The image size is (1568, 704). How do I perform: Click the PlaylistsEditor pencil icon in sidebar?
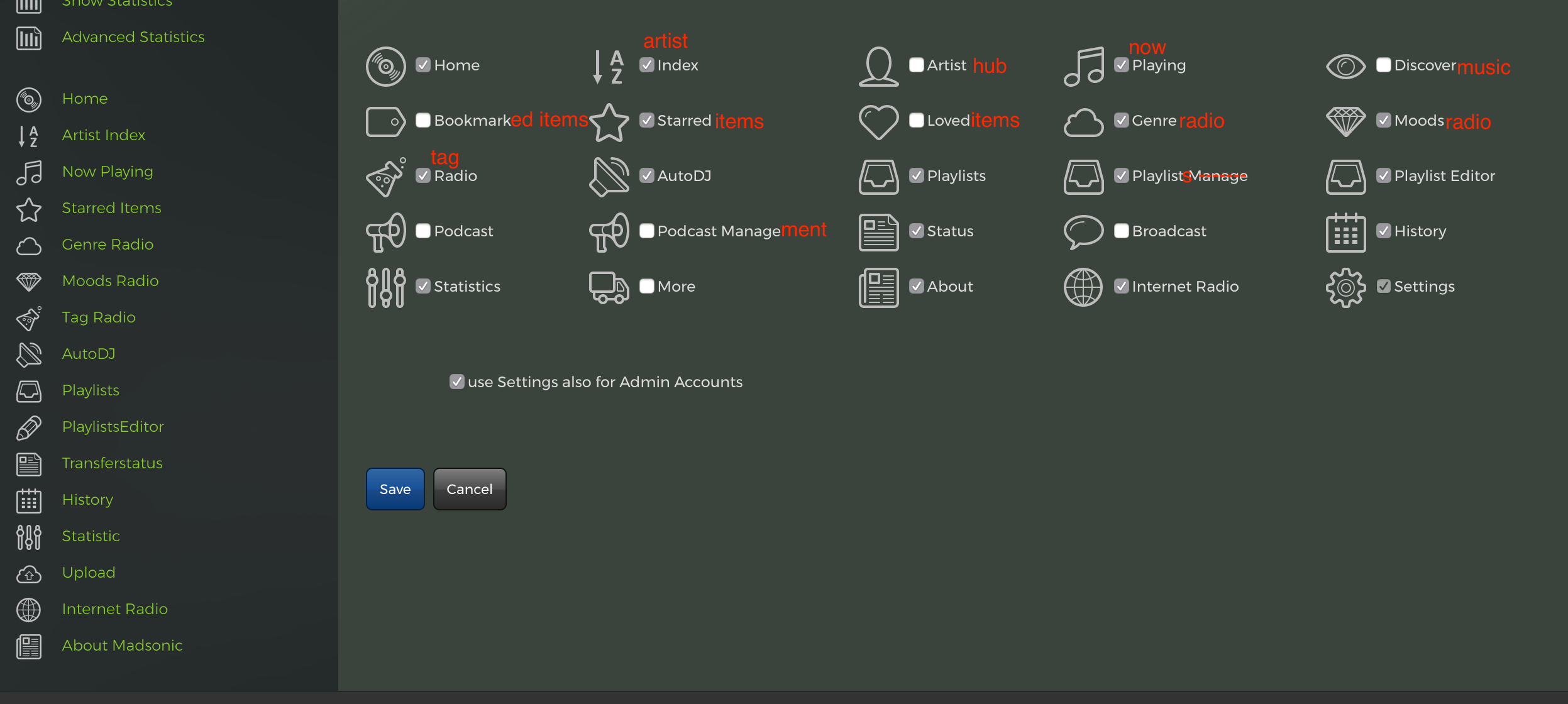click(x=29, y=427)
